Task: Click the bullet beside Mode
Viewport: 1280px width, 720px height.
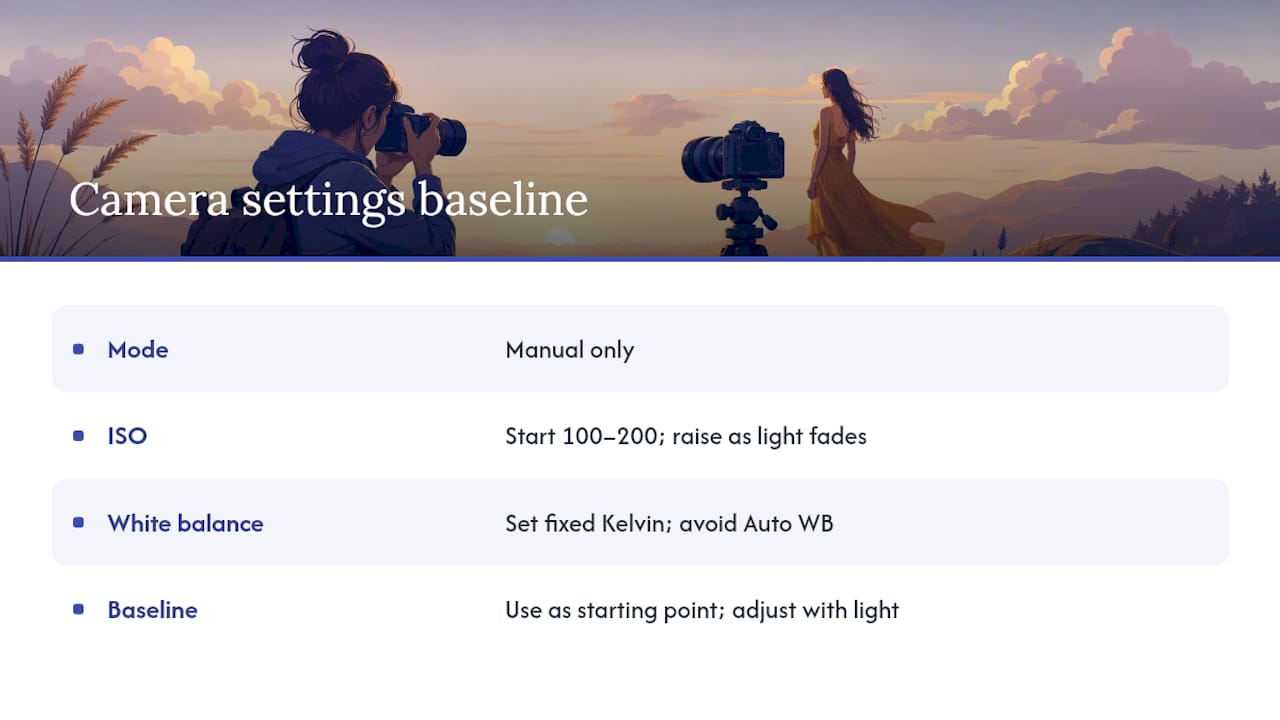Action: point(78,349)
